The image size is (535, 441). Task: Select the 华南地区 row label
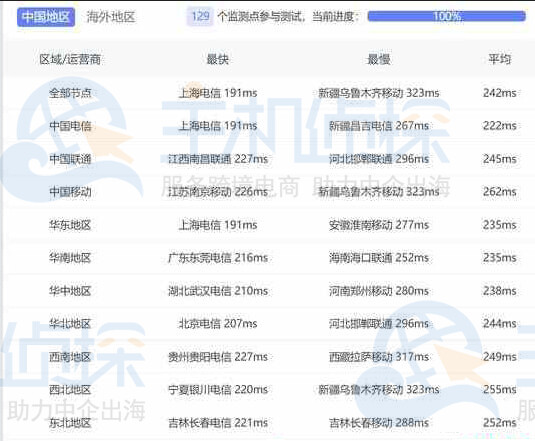pyautogui.click(x=70, y=258)
